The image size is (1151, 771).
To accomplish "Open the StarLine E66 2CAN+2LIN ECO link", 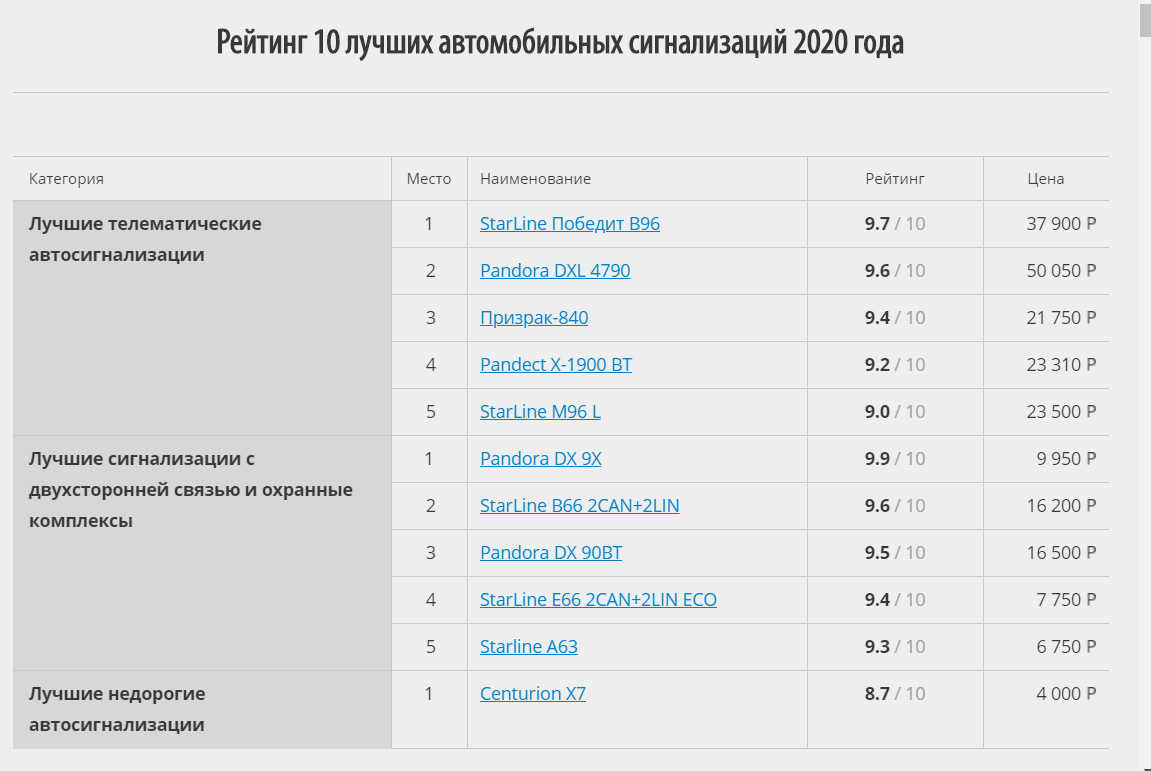I will (598, 600).
